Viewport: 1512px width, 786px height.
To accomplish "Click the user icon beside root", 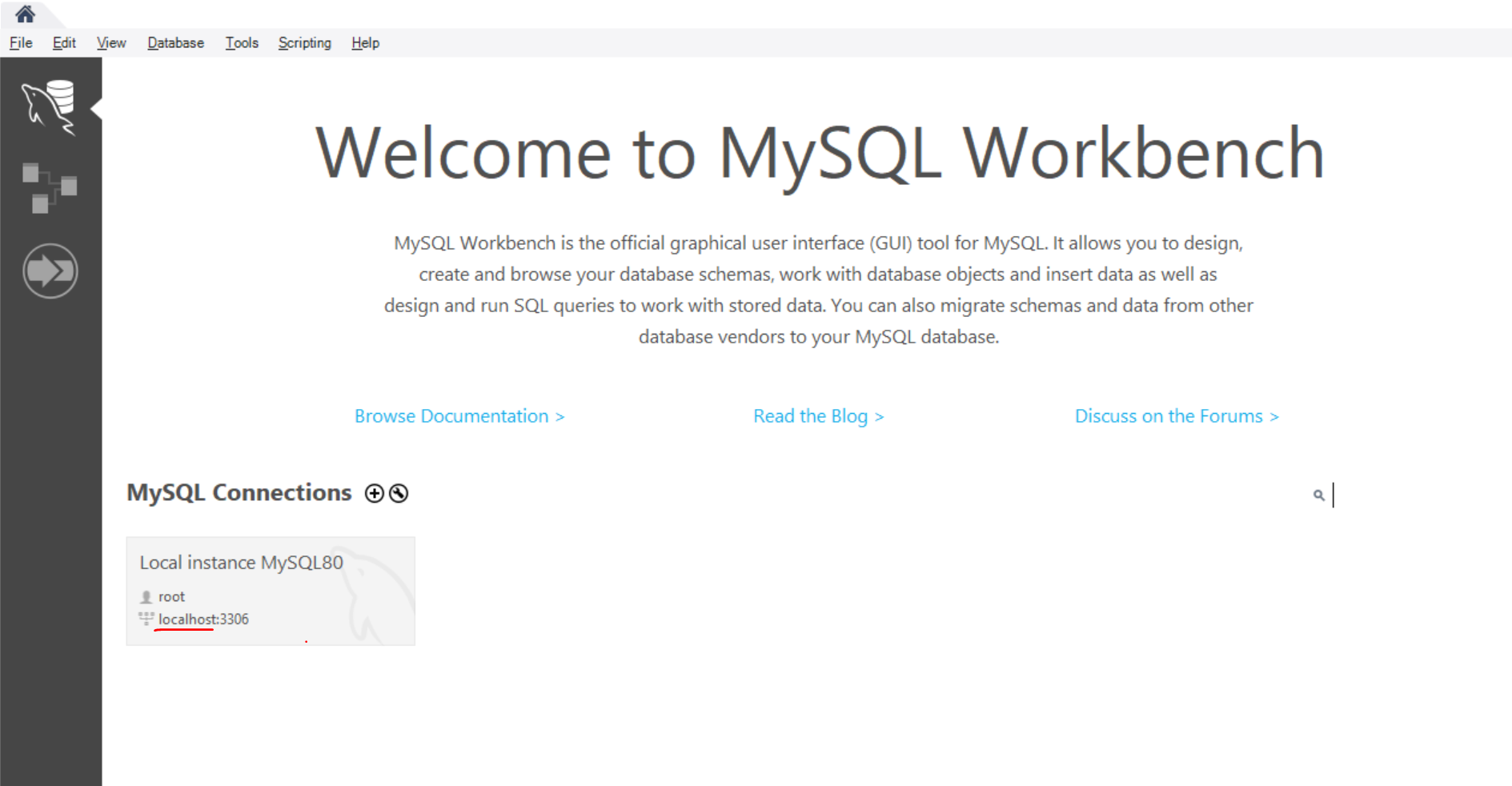I will click(146, 597).
